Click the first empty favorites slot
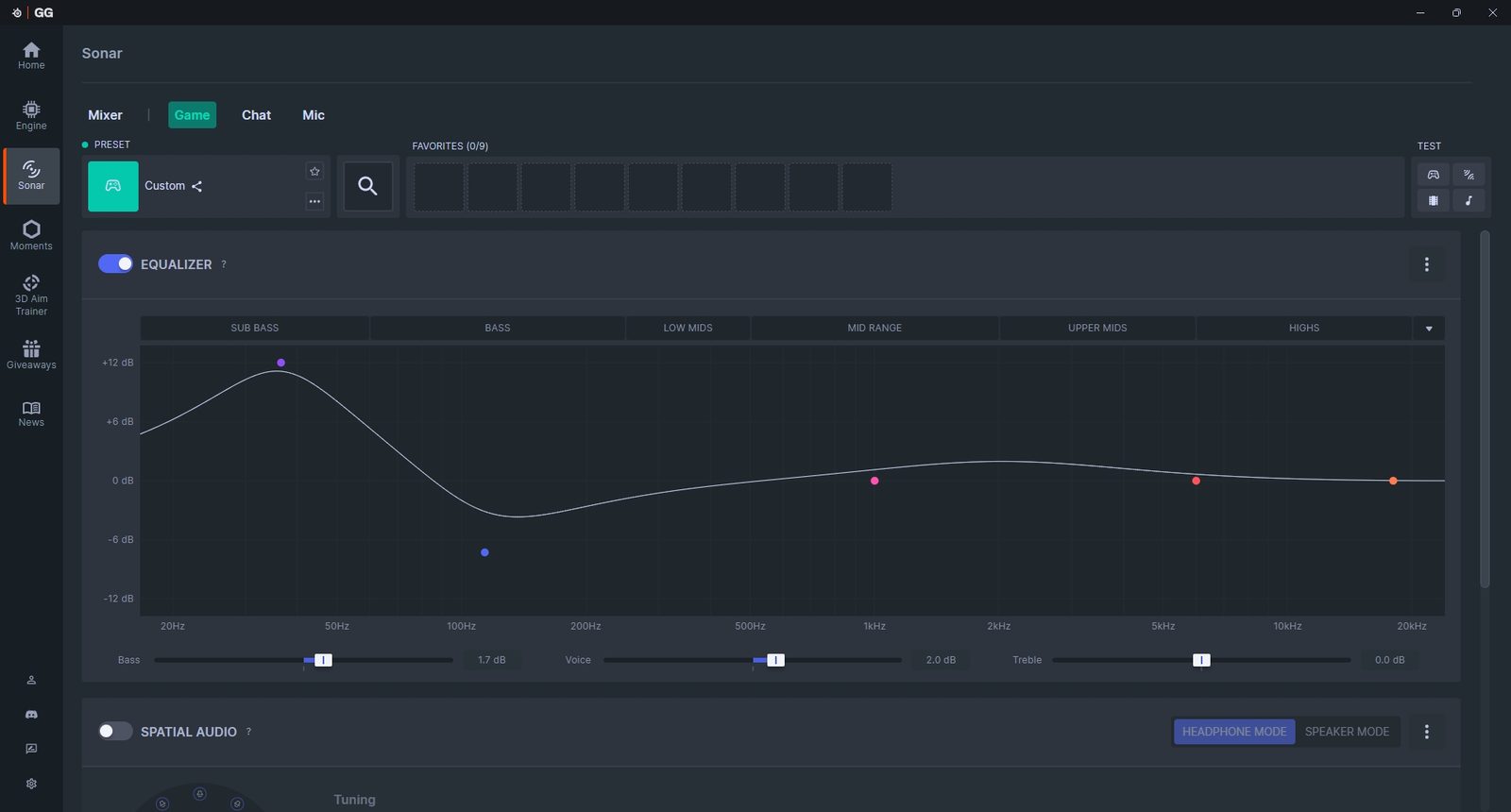1511x812 pixels. point(439,187)
